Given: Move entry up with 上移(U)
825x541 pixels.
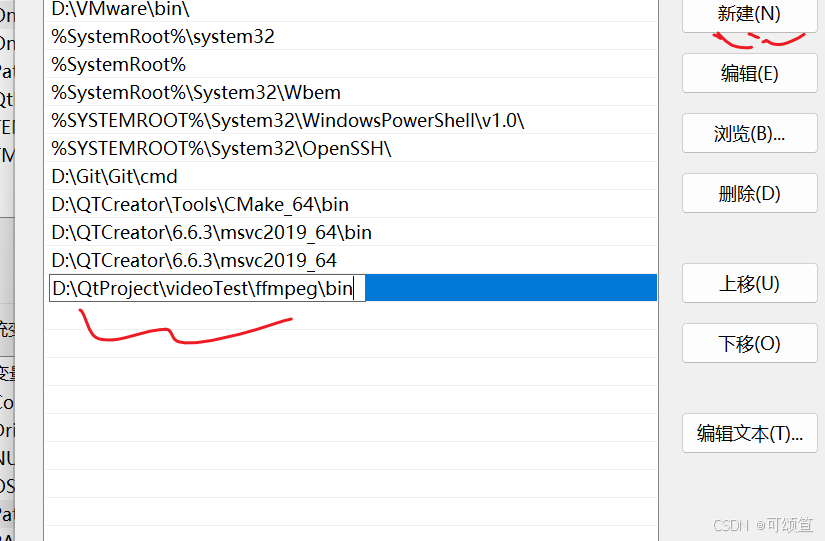Looking at the screenshot, I should (x=750, y=283).
